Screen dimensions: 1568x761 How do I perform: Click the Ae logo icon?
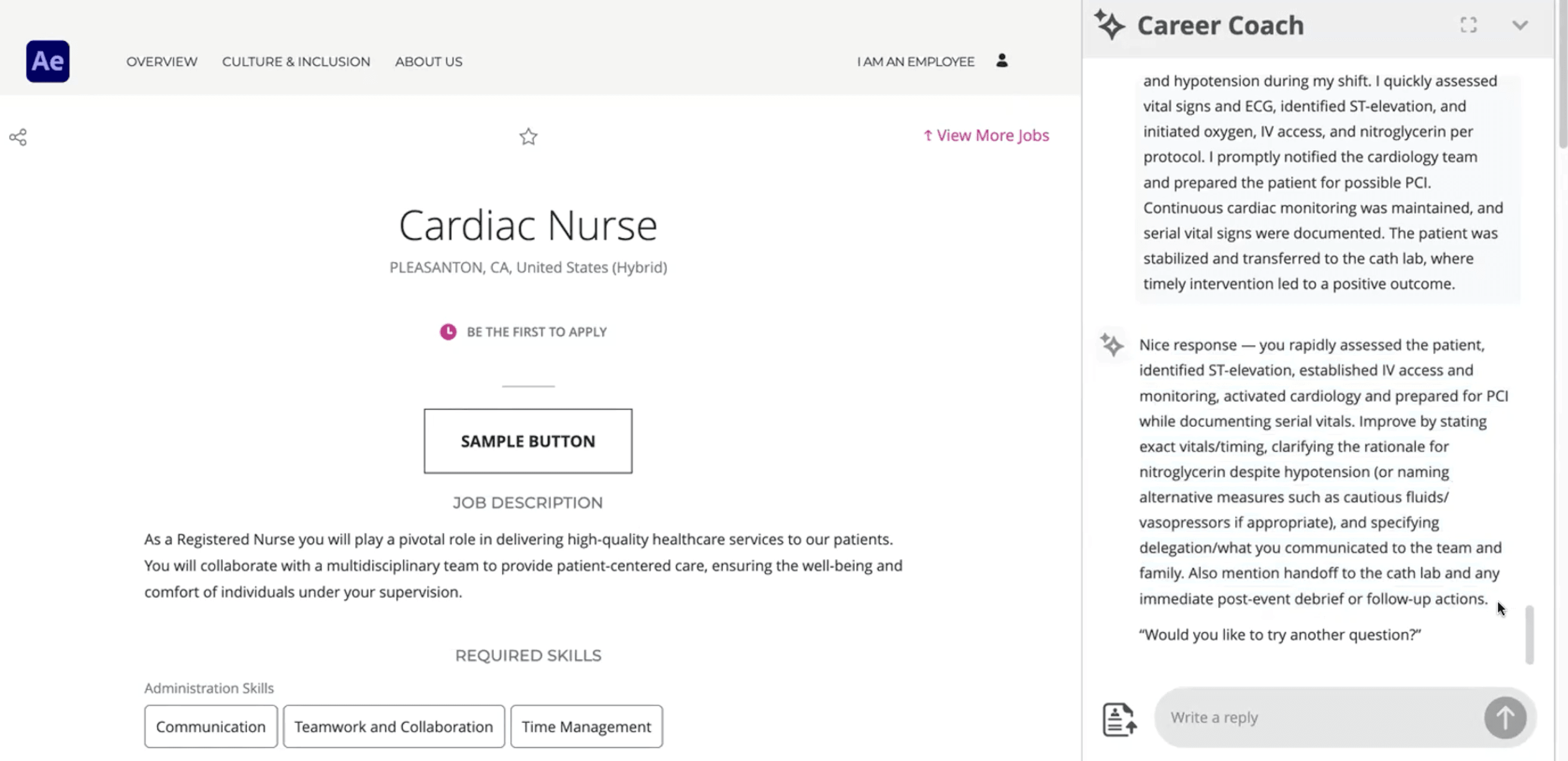(48, 61)
